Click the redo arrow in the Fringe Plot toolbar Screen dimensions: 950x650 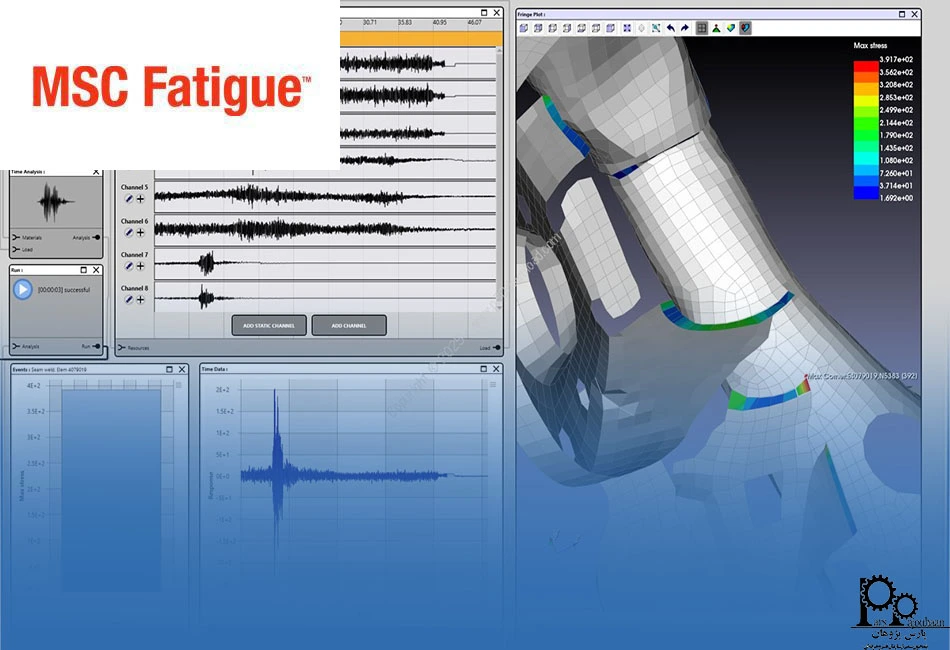pyautogui.click(x=684, y=27)
